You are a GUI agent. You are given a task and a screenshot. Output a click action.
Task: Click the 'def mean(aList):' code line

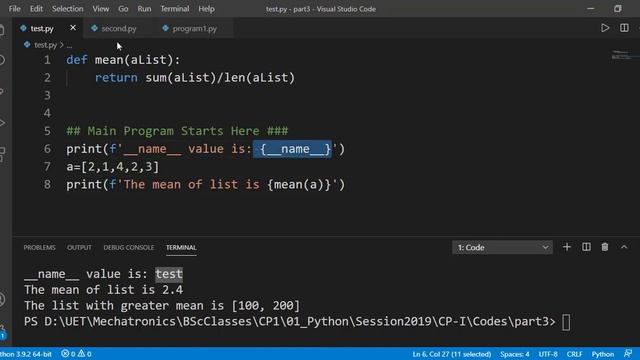[123, 60]
